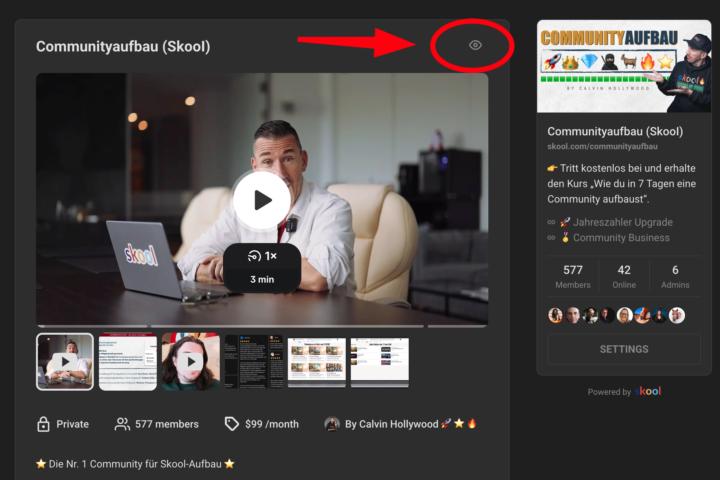This screenshot has width=720, height=480.
Task: Click the Private lock icon
Action: coord(43,424)
